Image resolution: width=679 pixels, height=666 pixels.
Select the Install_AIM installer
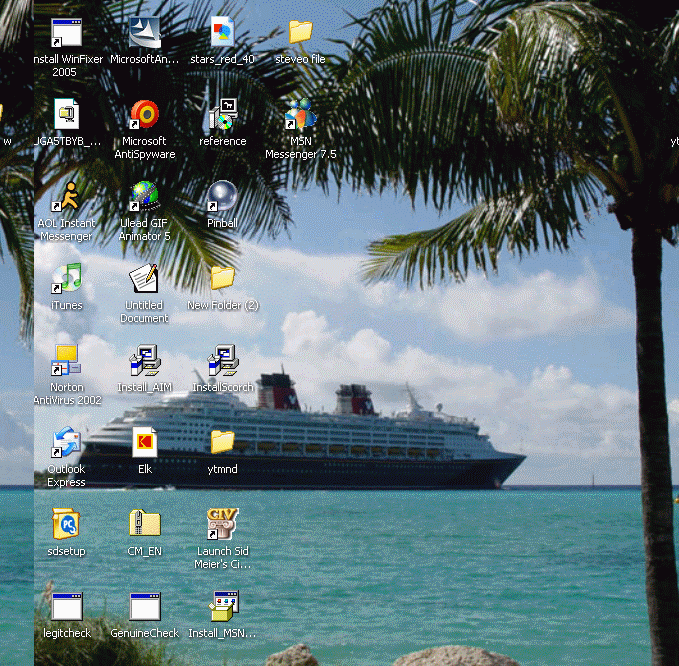pyautogui.click(x=145, y=360)
